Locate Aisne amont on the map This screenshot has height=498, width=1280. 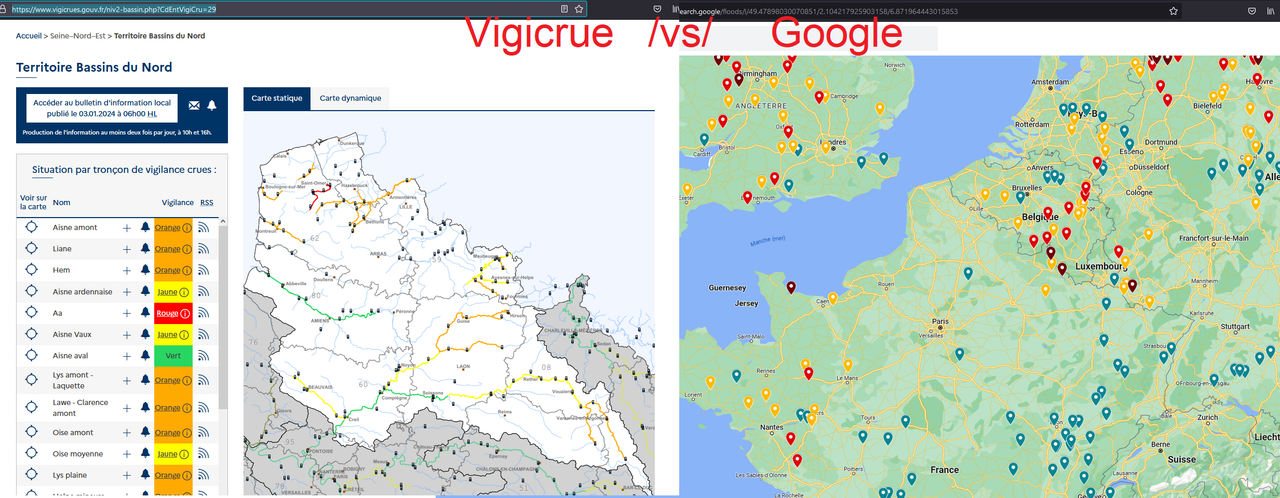(31, 227)
